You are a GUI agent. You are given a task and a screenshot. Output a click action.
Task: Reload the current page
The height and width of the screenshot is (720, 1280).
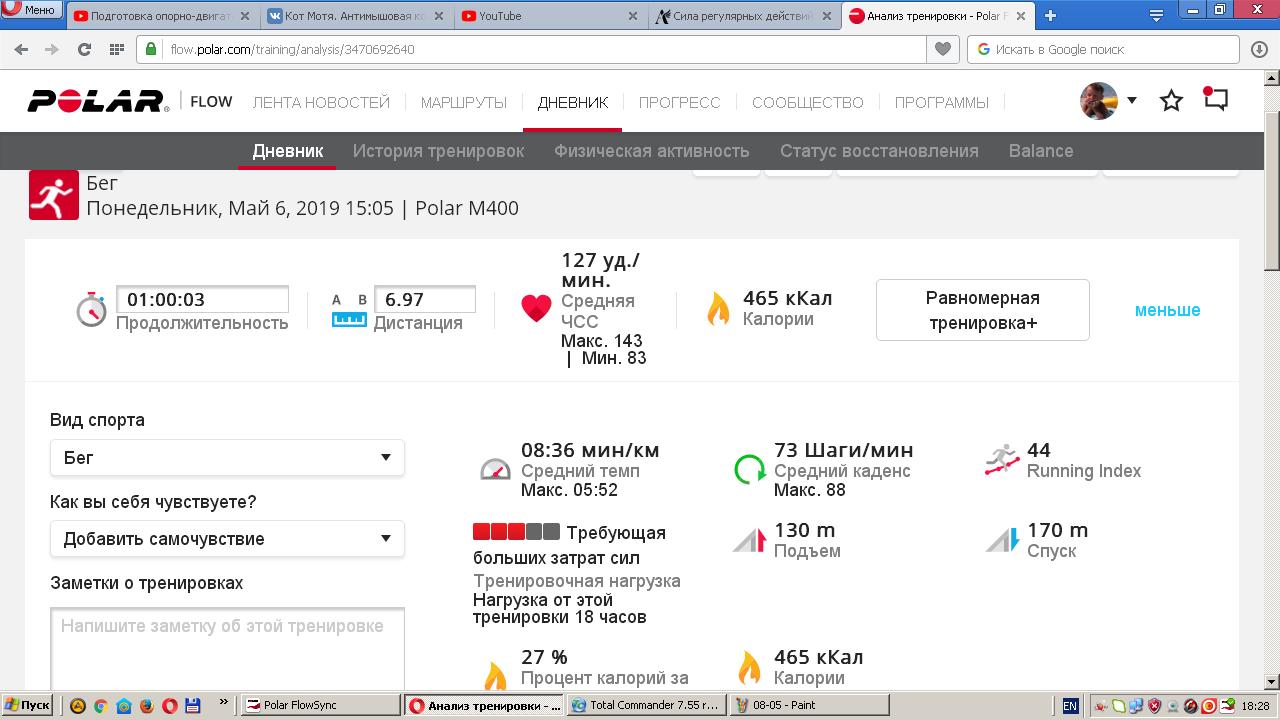[85, 49]
